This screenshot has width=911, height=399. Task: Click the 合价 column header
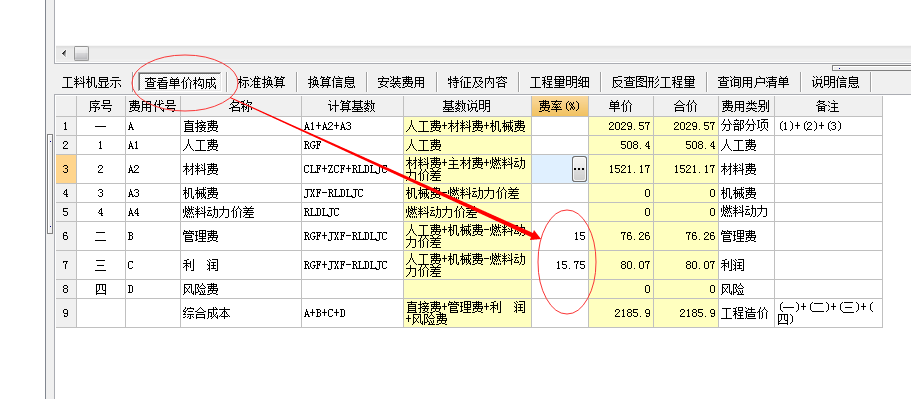pyautogui.click(x=686, y=106)
